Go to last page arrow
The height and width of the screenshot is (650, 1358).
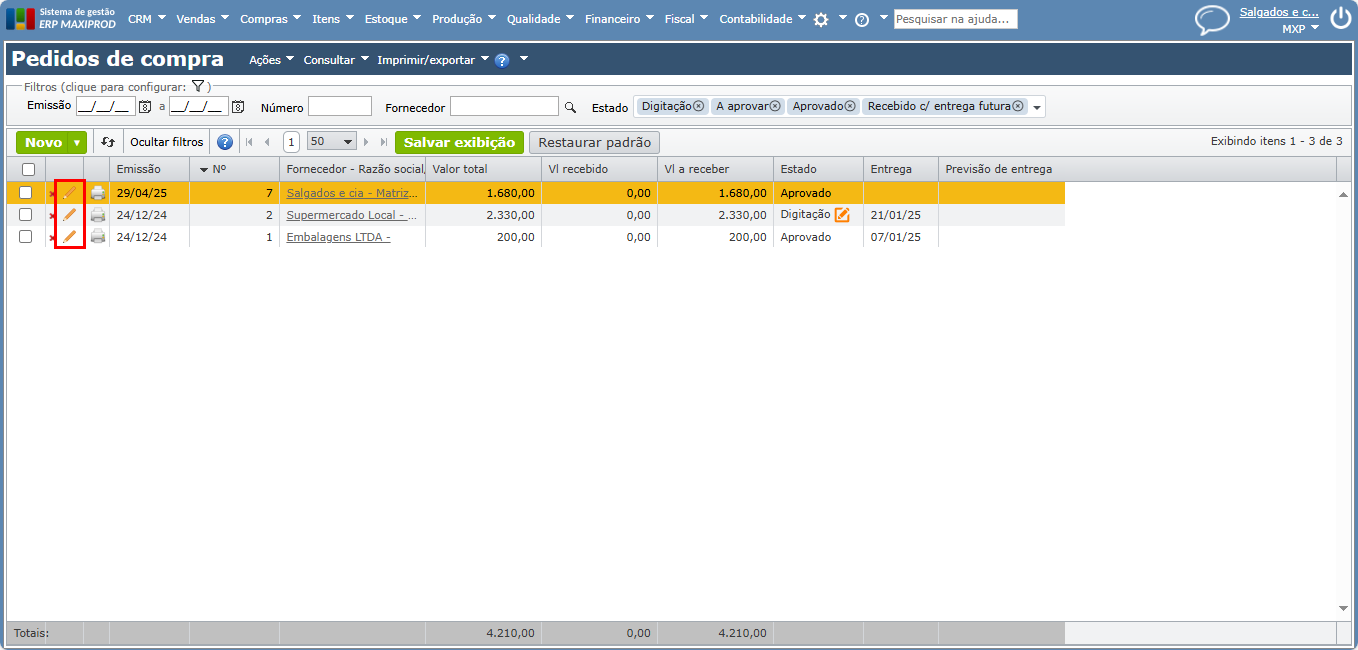(x=384, y=142)
